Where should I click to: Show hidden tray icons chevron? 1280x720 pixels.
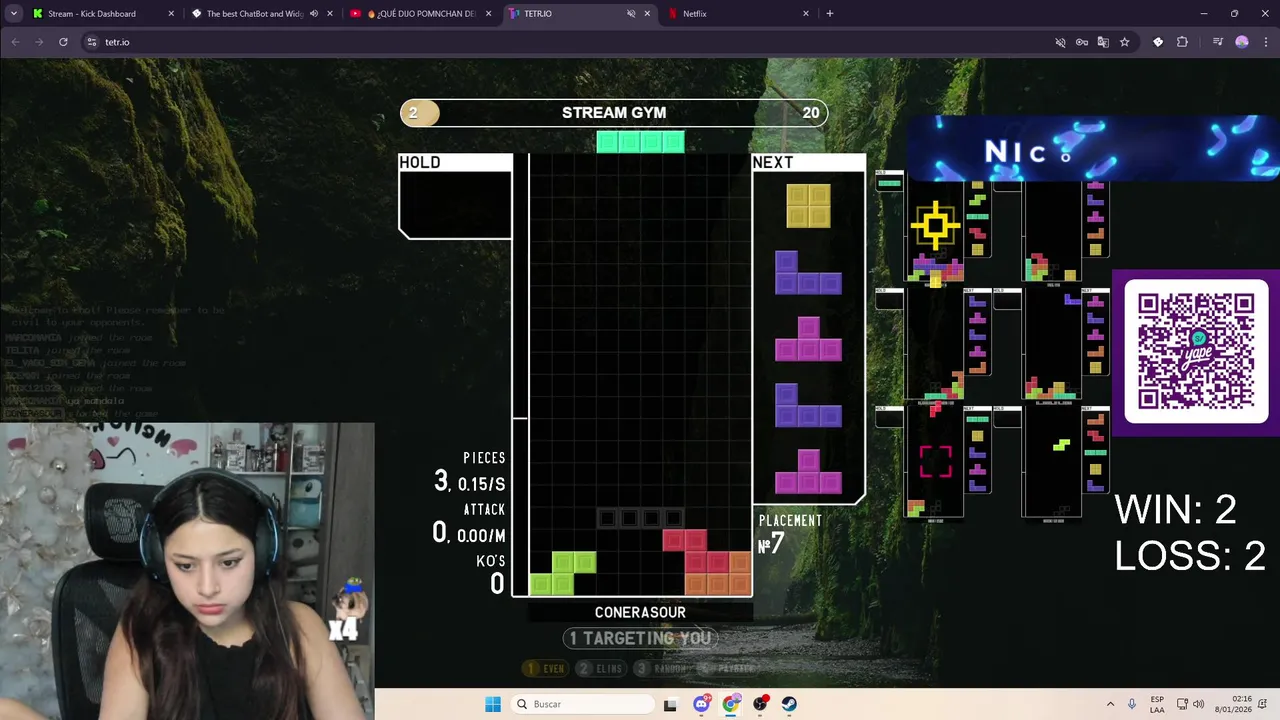point(1110,704)
